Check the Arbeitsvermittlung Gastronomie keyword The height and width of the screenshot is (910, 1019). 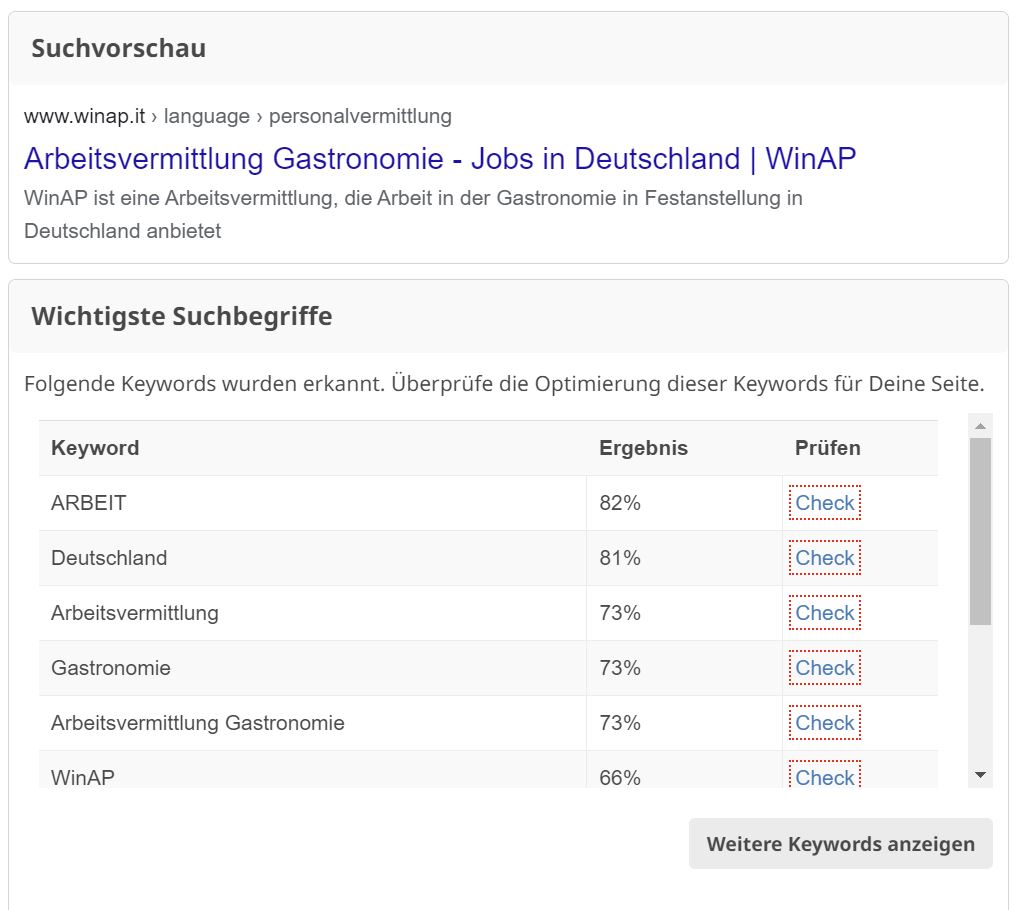coord(825,723)
